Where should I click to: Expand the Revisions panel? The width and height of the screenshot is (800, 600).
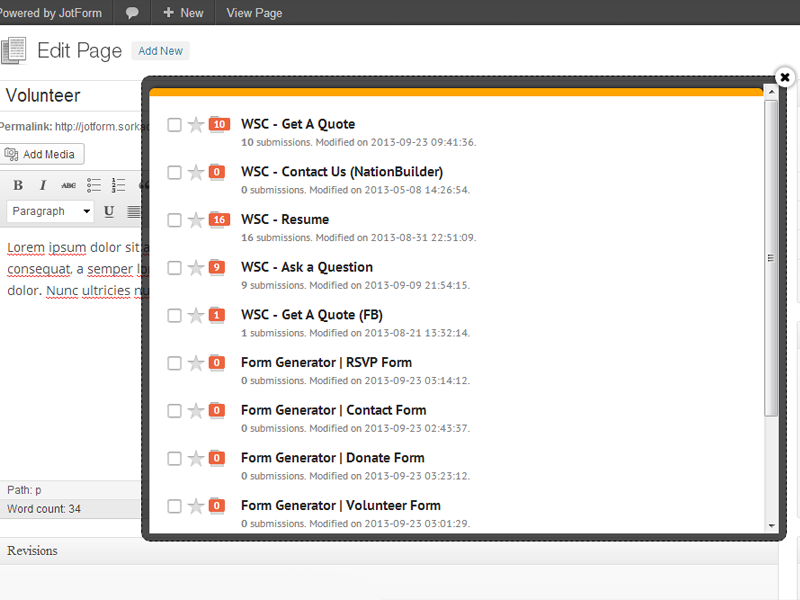pos(32,551)
